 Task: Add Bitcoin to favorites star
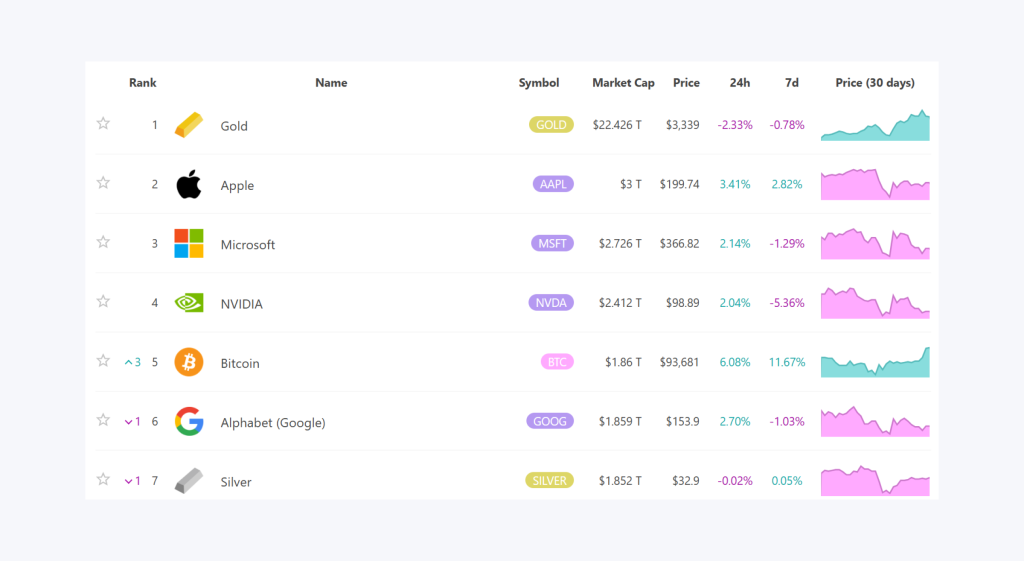[103, 361]
